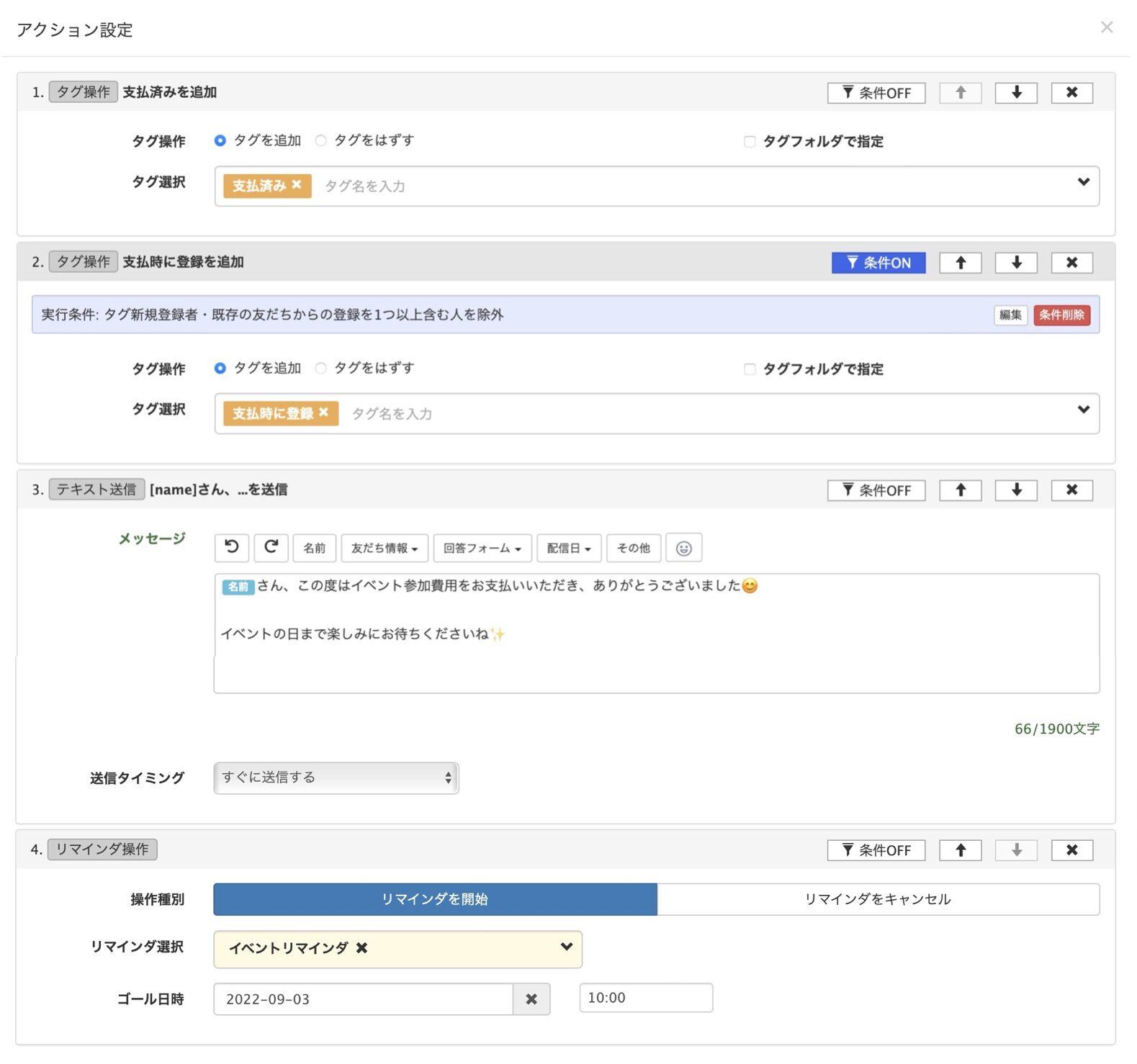This screenshot has width=1137, height=1064.
Task: Delete action 3 with the X button
Action: tap(1071, 490)
